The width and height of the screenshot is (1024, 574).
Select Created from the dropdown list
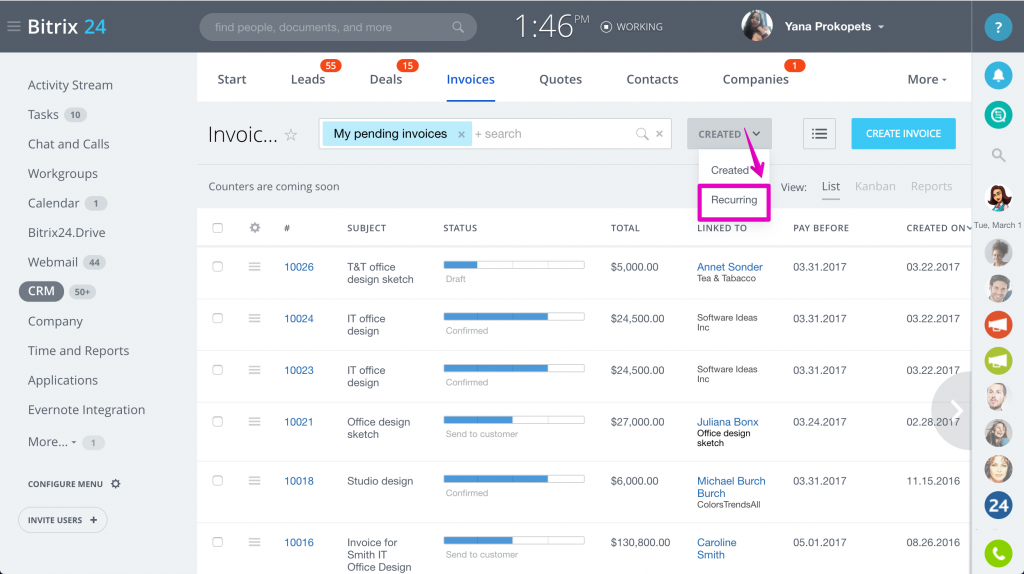[729, 170]
